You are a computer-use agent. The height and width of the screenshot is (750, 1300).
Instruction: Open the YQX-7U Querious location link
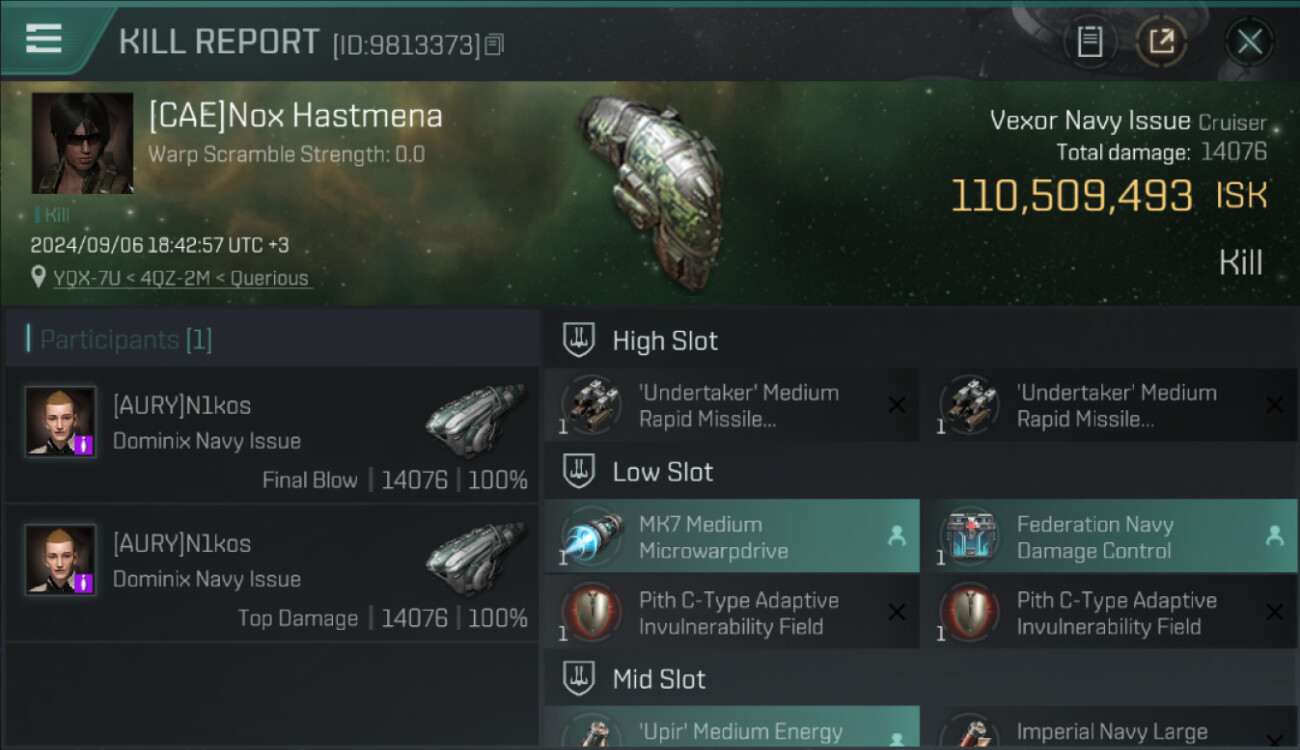click(x=181, y=278)
